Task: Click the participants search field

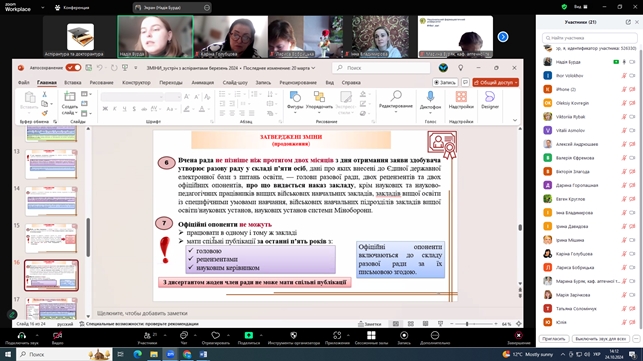Action: (x=589, y=38)
